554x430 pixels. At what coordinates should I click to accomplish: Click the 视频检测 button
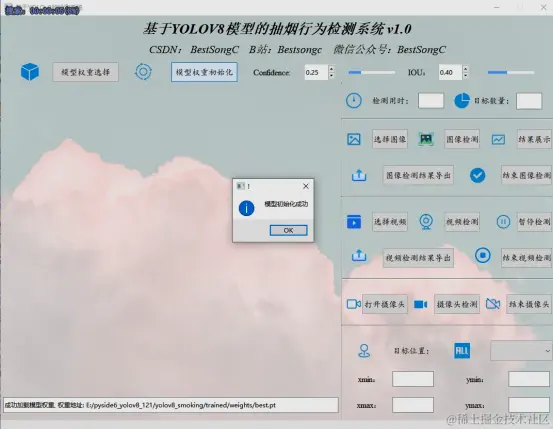(462, 222)
